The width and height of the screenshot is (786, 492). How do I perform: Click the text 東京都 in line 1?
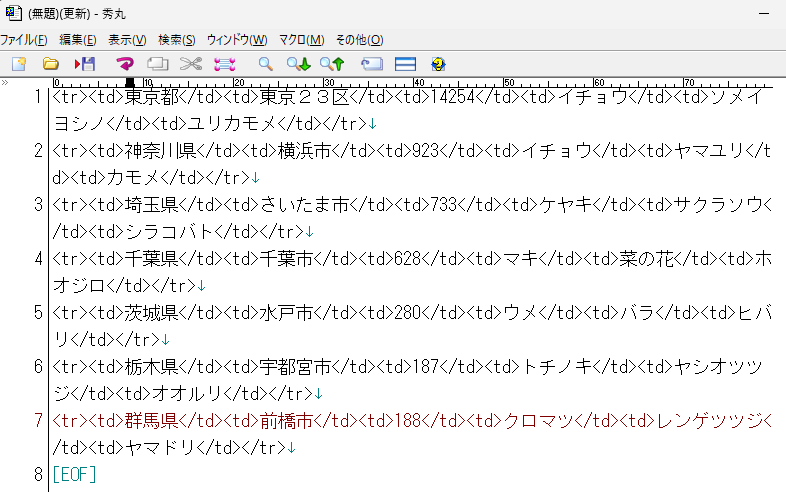(151, 96)
